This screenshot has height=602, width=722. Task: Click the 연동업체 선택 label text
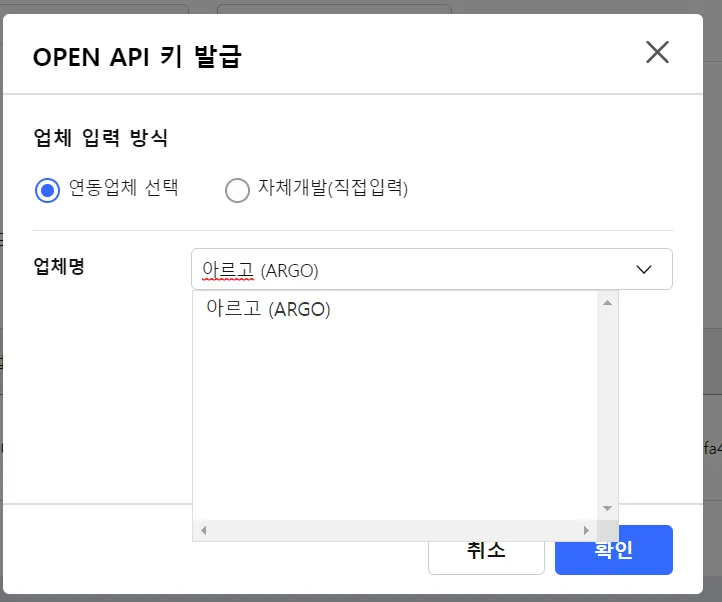click(123, 188)
